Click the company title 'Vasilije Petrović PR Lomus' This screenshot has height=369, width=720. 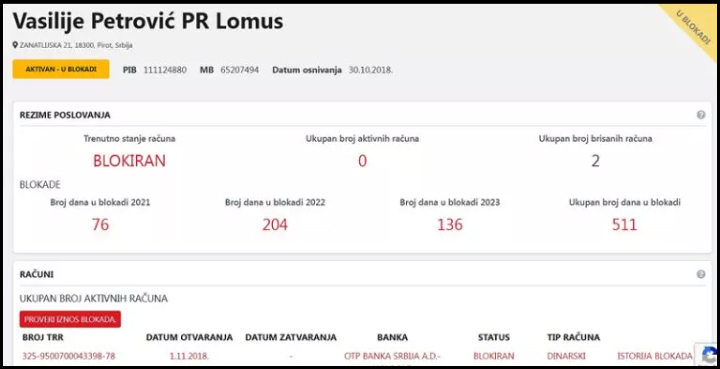point(148,21)
